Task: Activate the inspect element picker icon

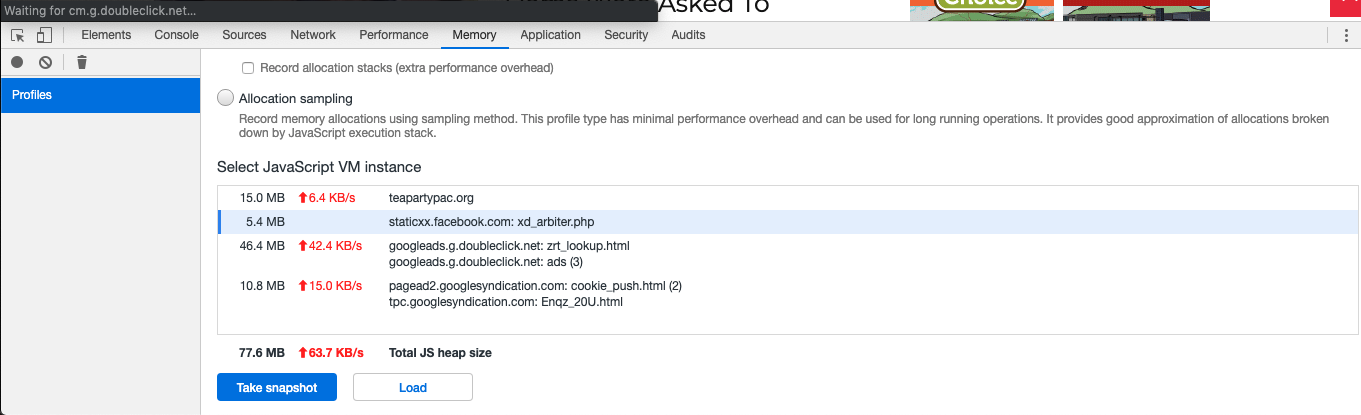Action: click(x=18, y=35)
